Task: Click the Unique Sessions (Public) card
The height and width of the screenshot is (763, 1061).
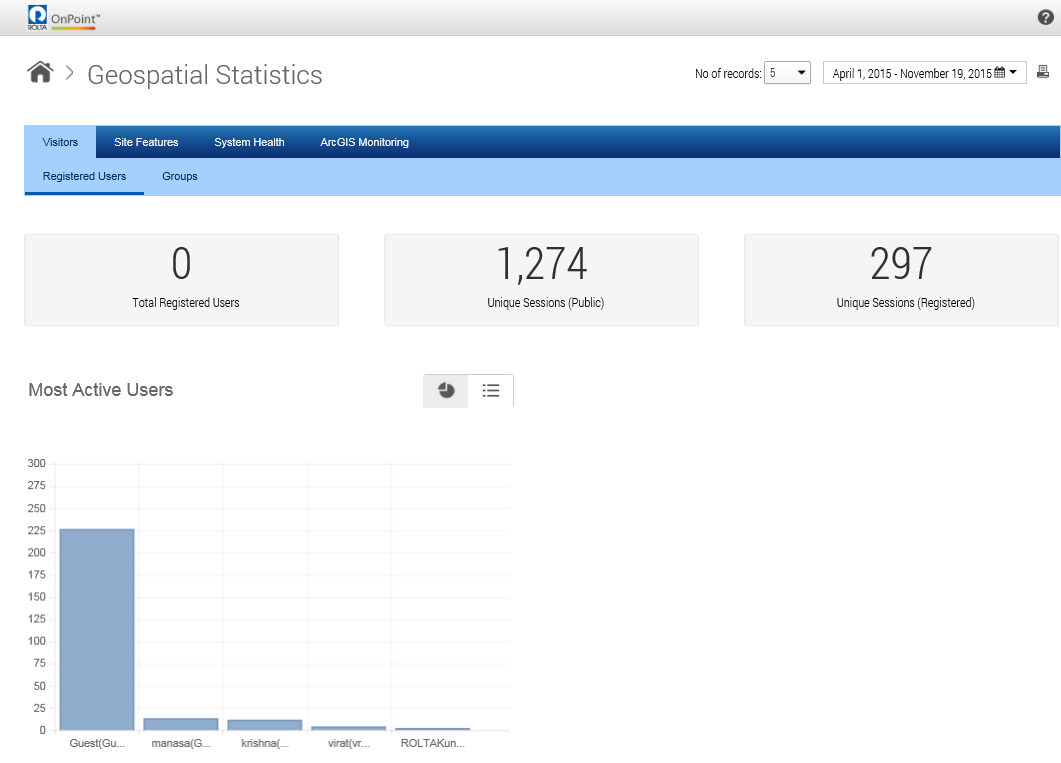Action: 541,280
